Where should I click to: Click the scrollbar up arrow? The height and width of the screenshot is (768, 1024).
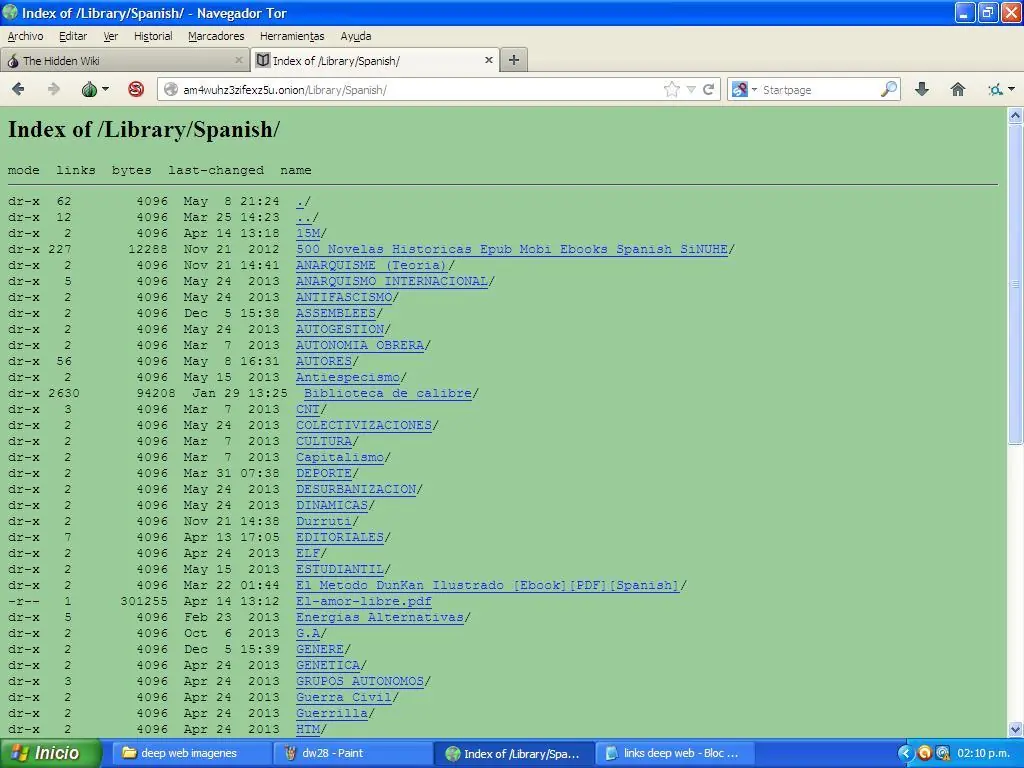point(1016,116)
